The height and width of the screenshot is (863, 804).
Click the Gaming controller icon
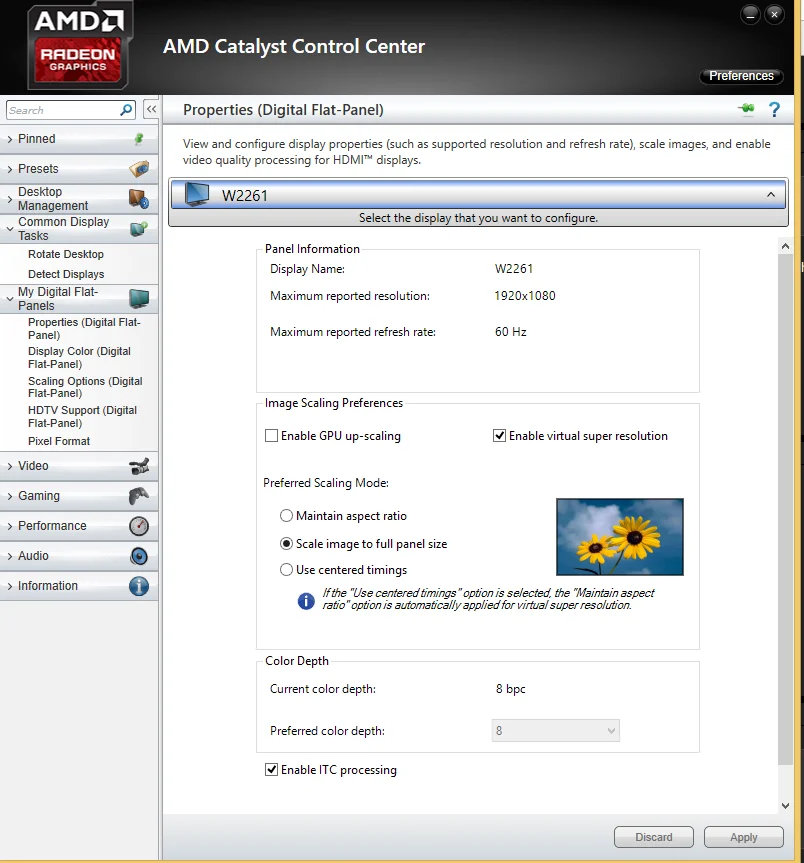click(139, 496)
